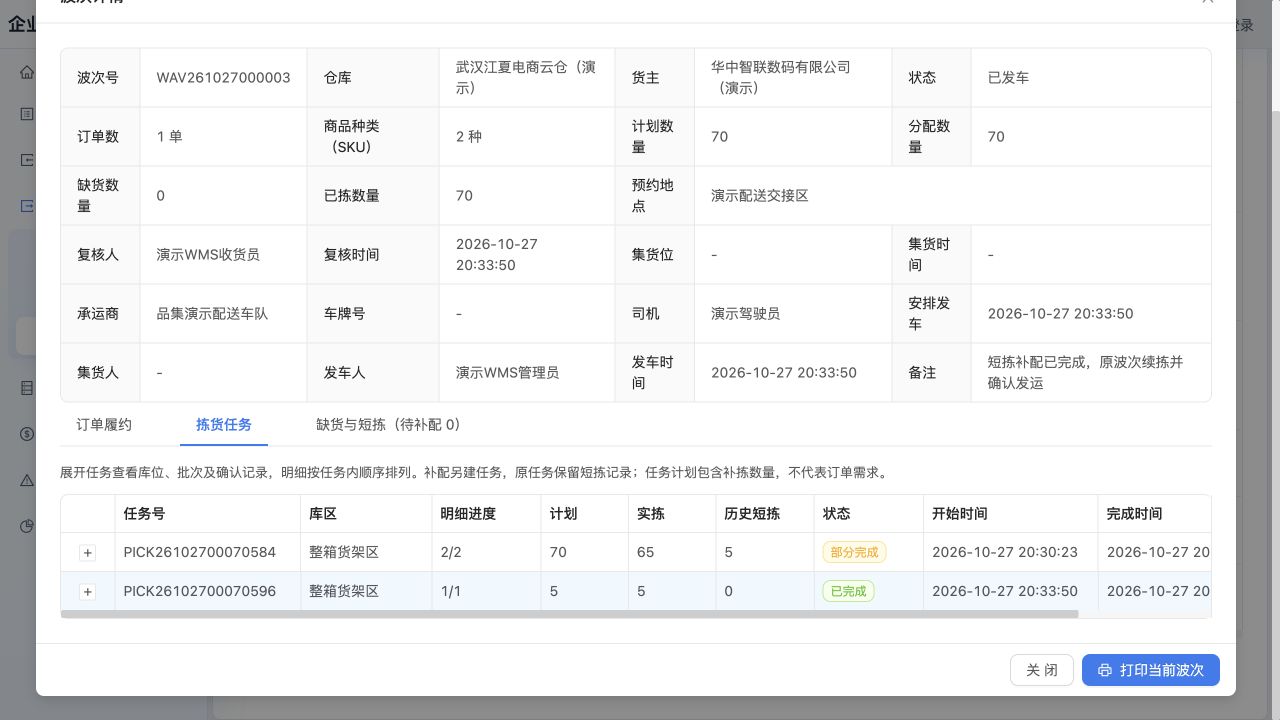
Task: Click warehouse name 武汉江夏电商云仓（演示）
Action: (526, 78)
